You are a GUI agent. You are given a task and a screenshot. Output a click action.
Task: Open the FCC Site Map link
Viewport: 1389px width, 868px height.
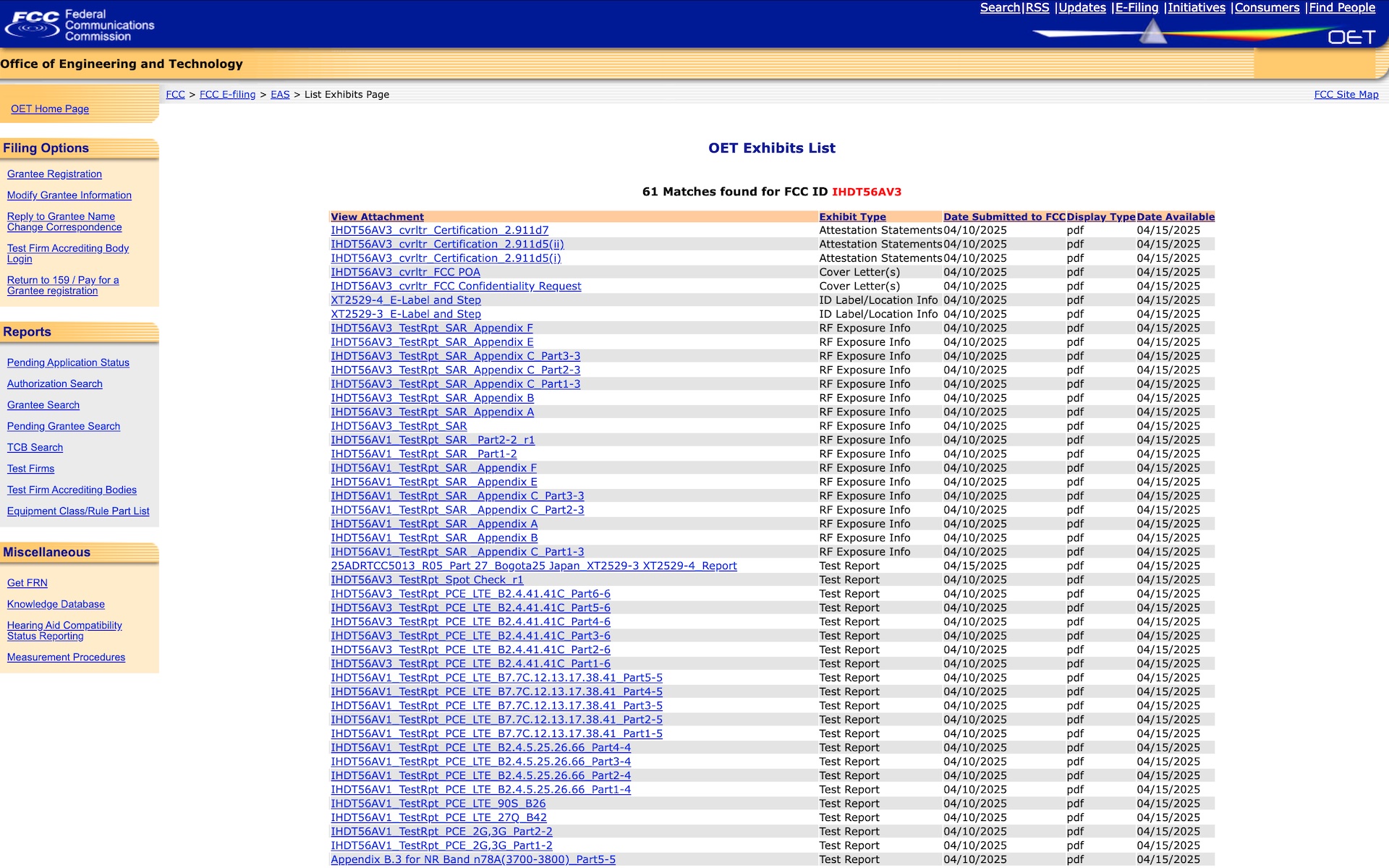tap(1346, 95)
